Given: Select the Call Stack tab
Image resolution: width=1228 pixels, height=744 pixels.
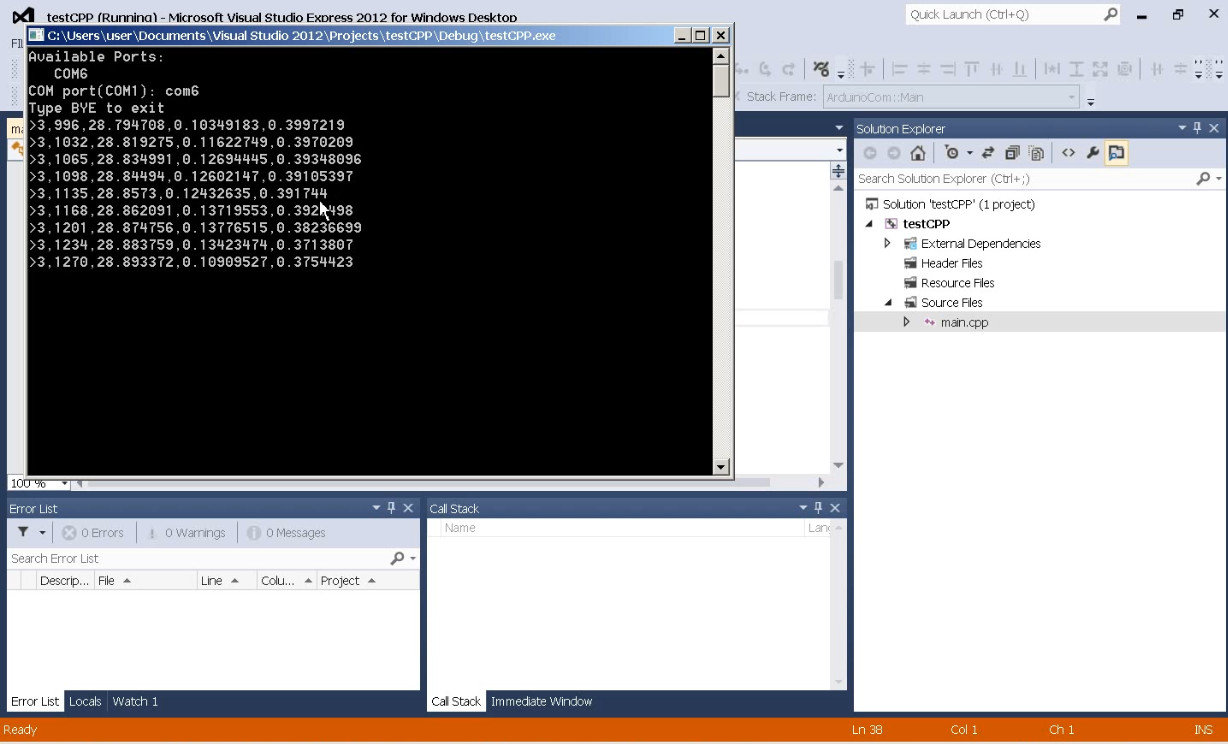Looking at the screenshot, I should (456, 702).
